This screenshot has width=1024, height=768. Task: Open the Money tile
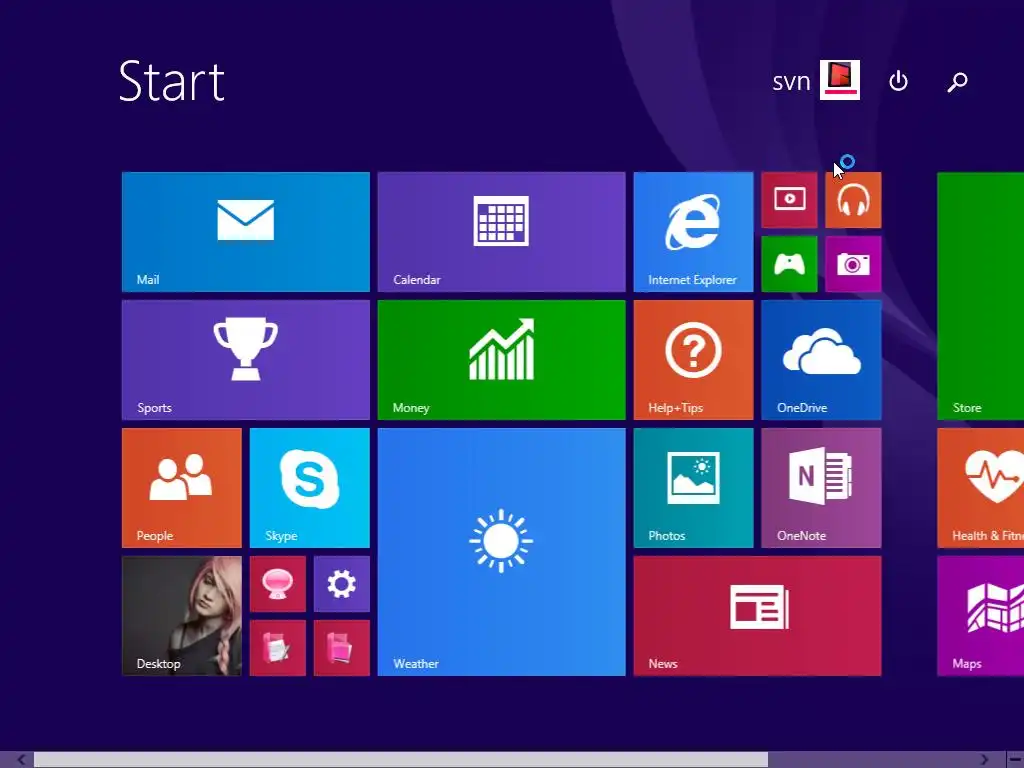point(502,360)
